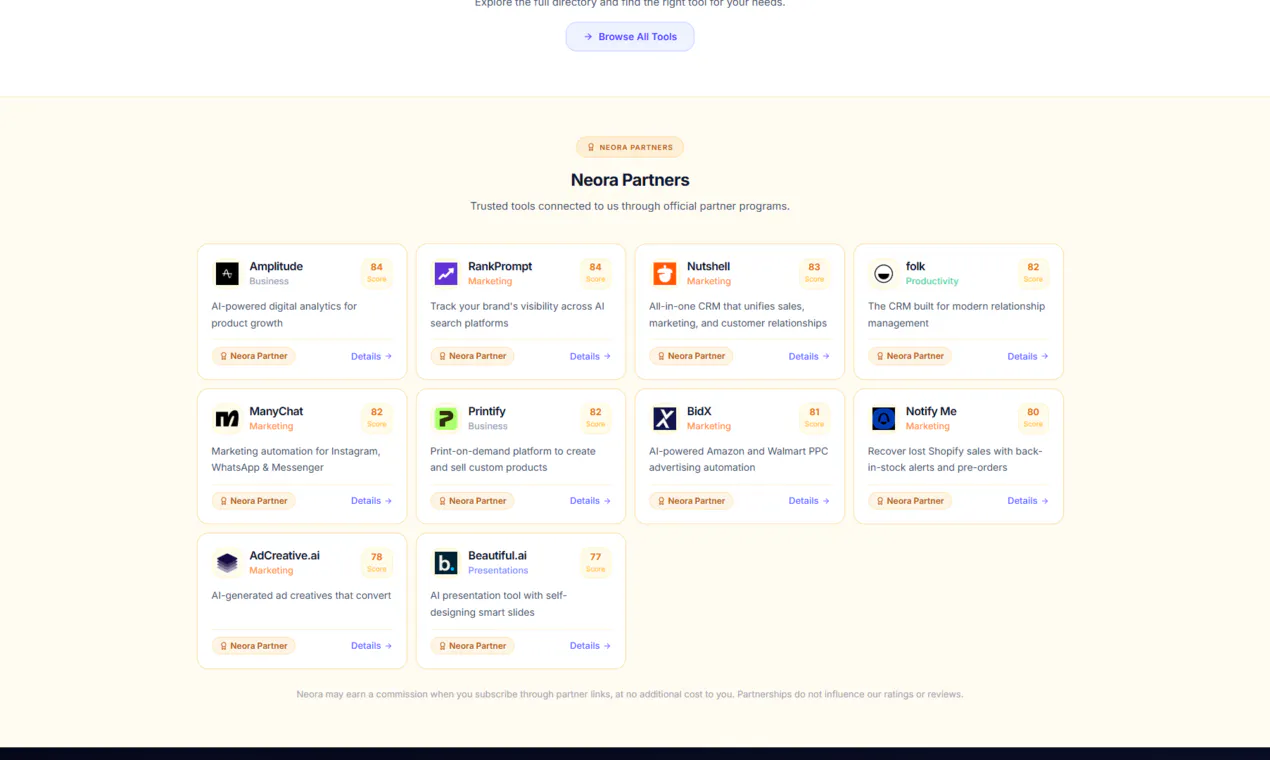The height and width of the screenshot is (760, 1270).
Task: Click the BidX tool name
Action: (699, 411)
